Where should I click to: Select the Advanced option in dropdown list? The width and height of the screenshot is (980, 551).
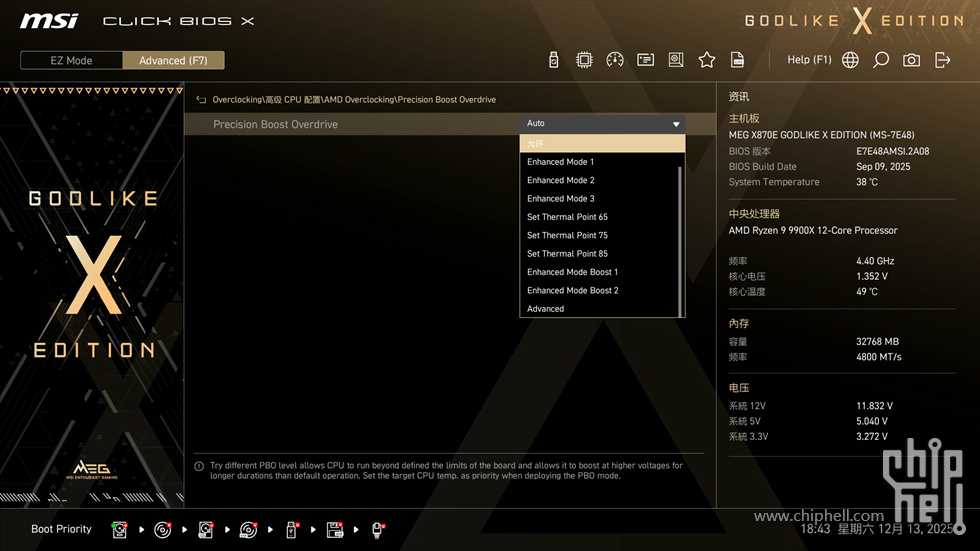546,309
